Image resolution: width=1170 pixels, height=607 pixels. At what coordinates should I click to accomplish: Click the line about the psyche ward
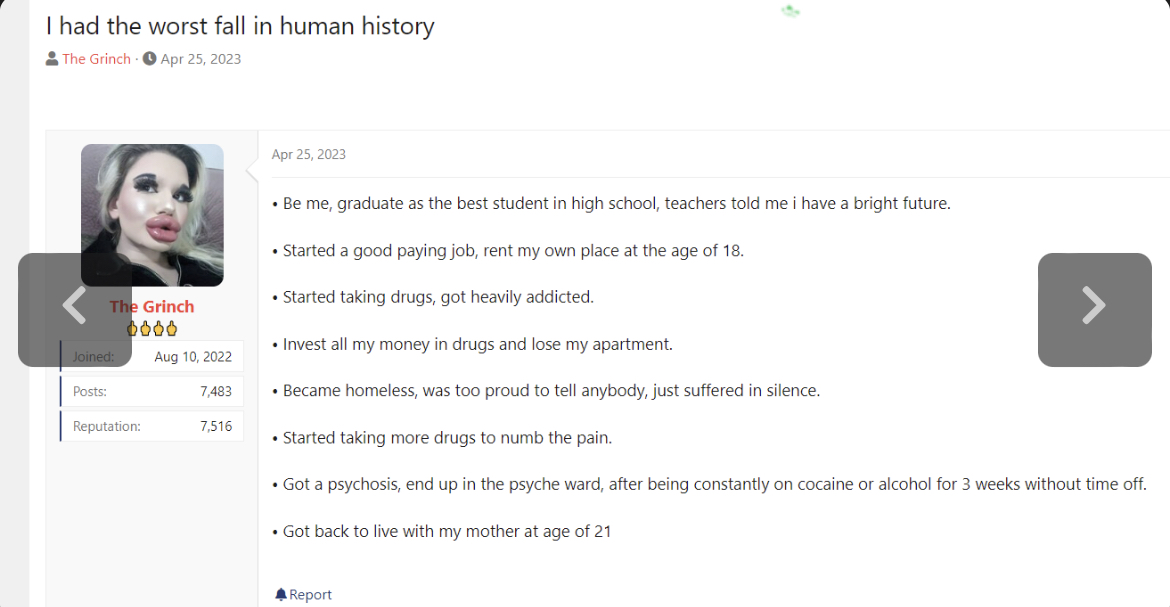(710, 484)
